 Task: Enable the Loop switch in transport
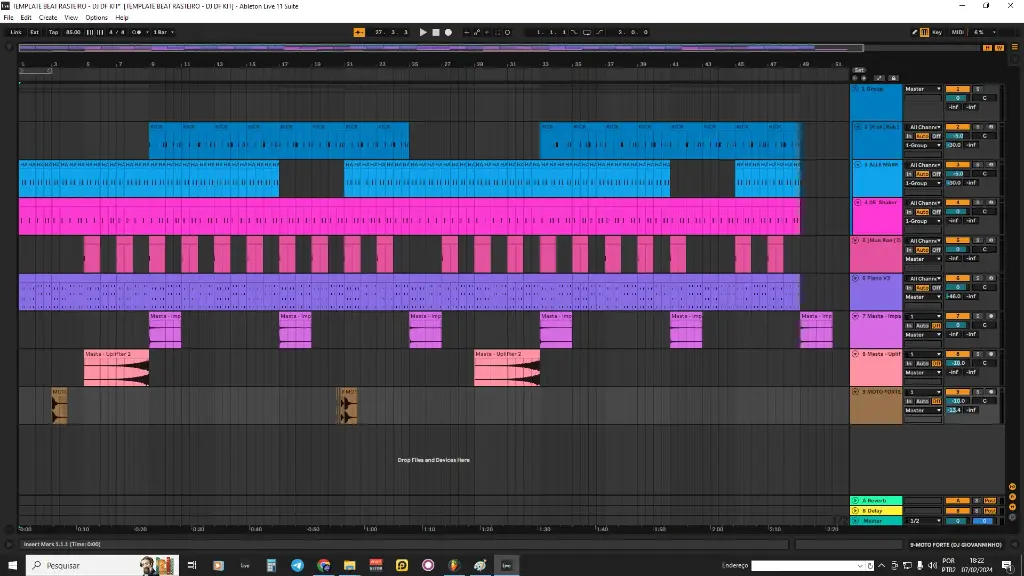[x=586, y=32]
